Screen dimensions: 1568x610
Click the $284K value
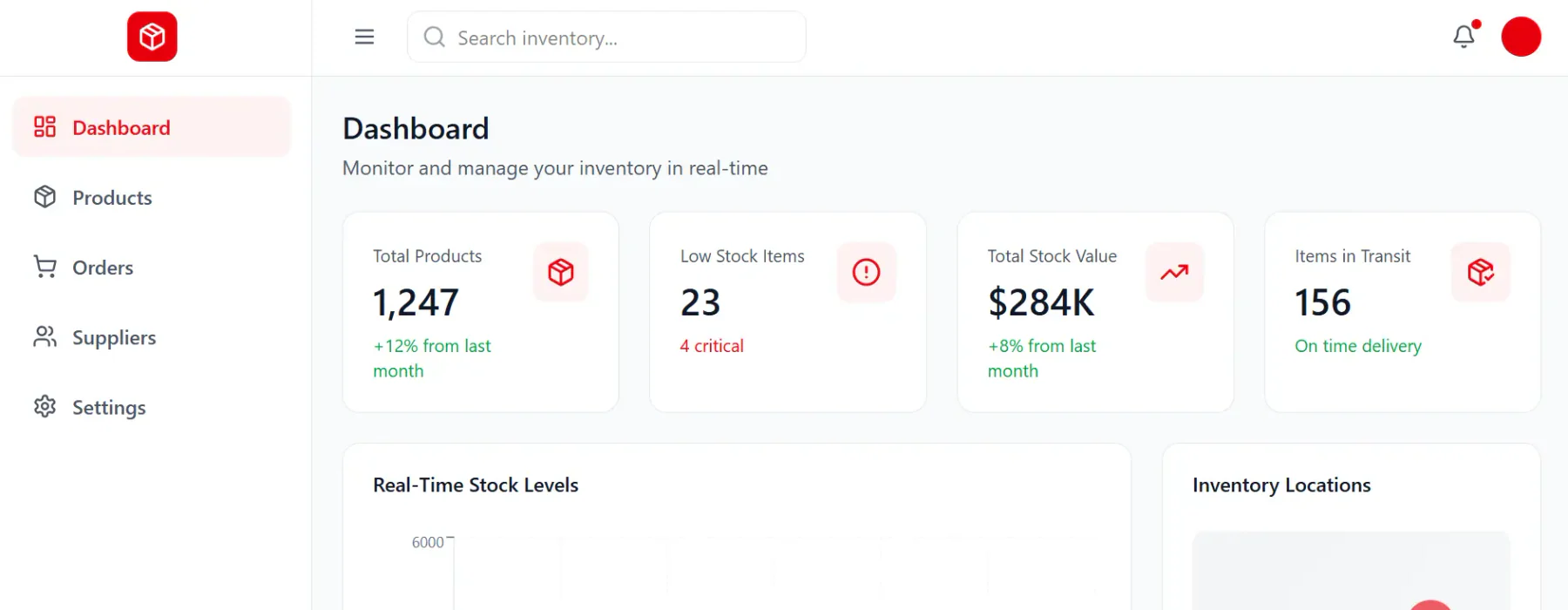click(1041, 302)
